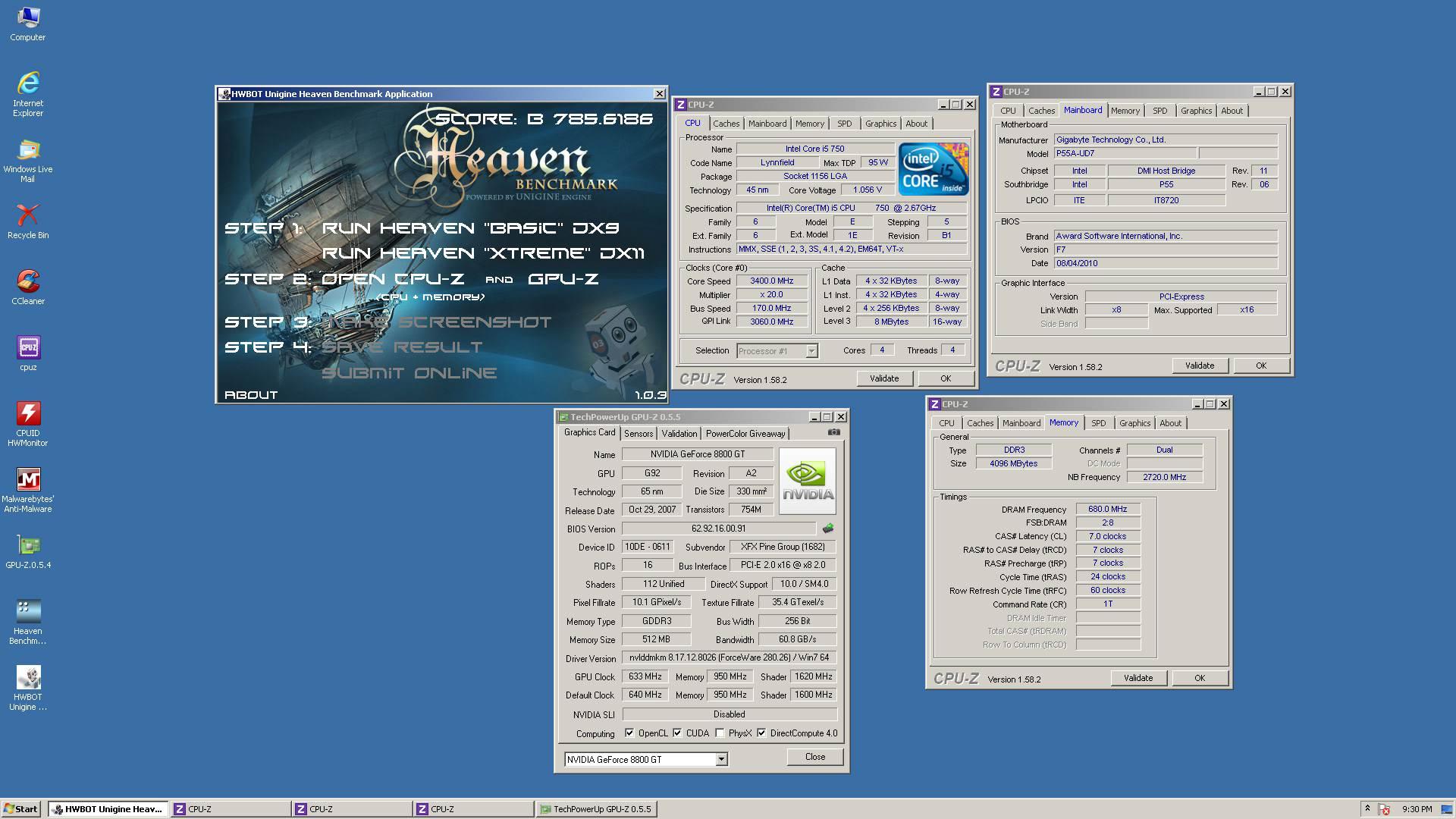Image resolution: width=1456 pixels, height=819 pixels.
Task: Click the mainboard Model P55A-UD7 field
Action: (1125, 154)
